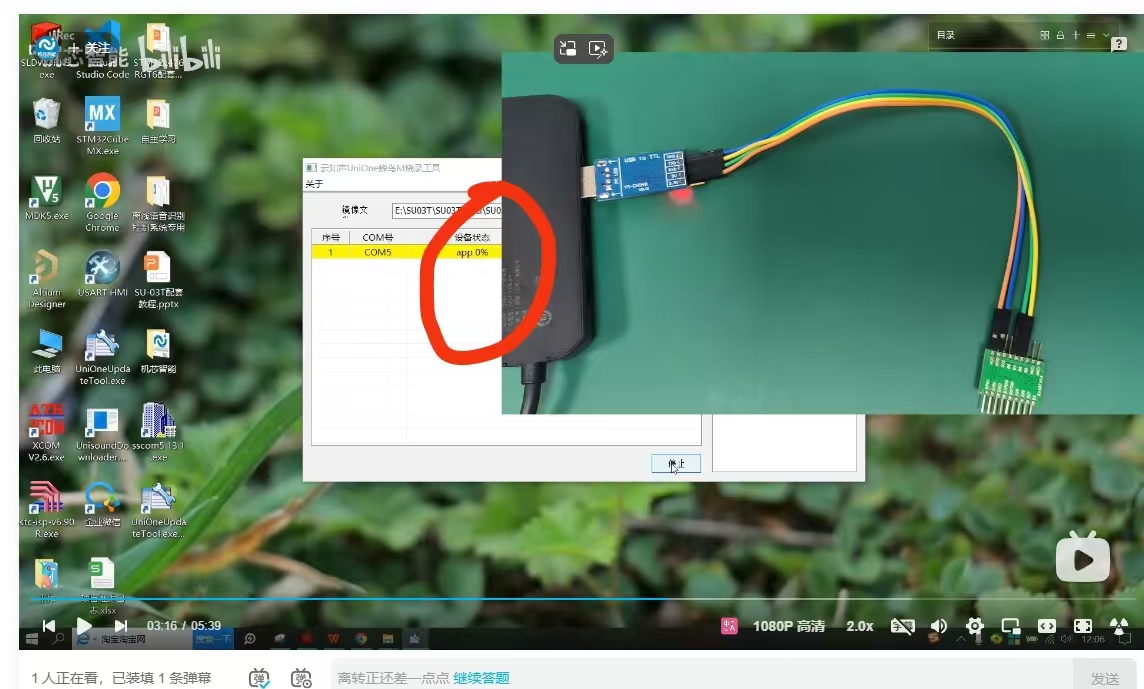The height and width of the screenshot is (689, 1144).
Task: Seek on the video progress bar
Action: (x=600, y=600)
